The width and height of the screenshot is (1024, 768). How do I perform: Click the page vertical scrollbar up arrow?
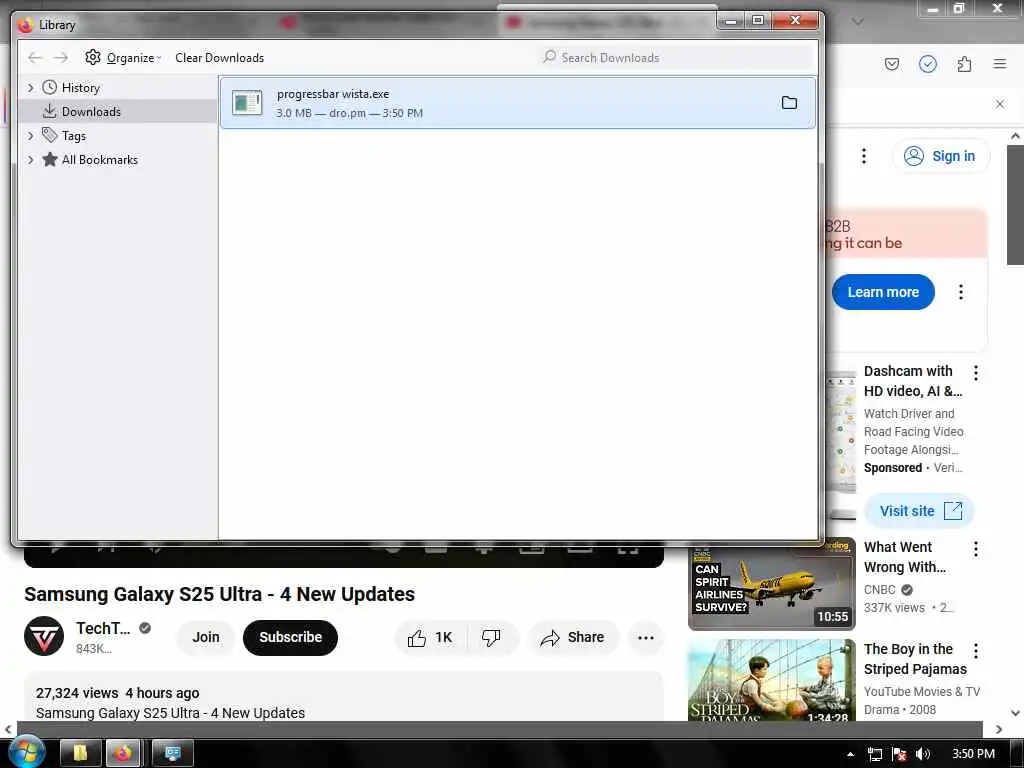[1016, 136]
